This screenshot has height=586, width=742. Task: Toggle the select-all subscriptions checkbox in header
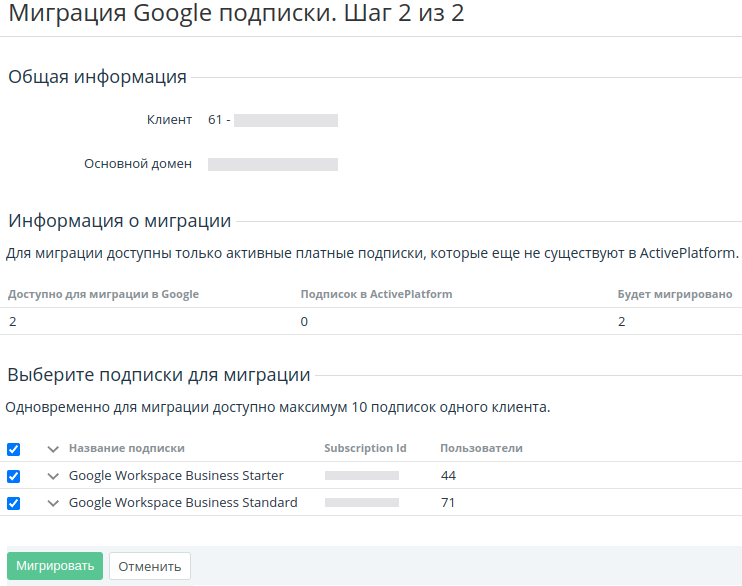(14, 449)
